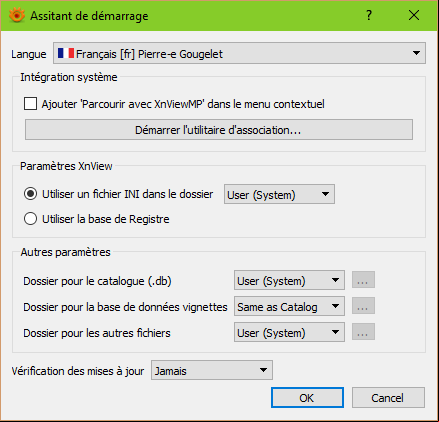Open the 'Same as Catalog' vignettes dropdown
This screenshot has height=422, width=439.
click(289, 306)
